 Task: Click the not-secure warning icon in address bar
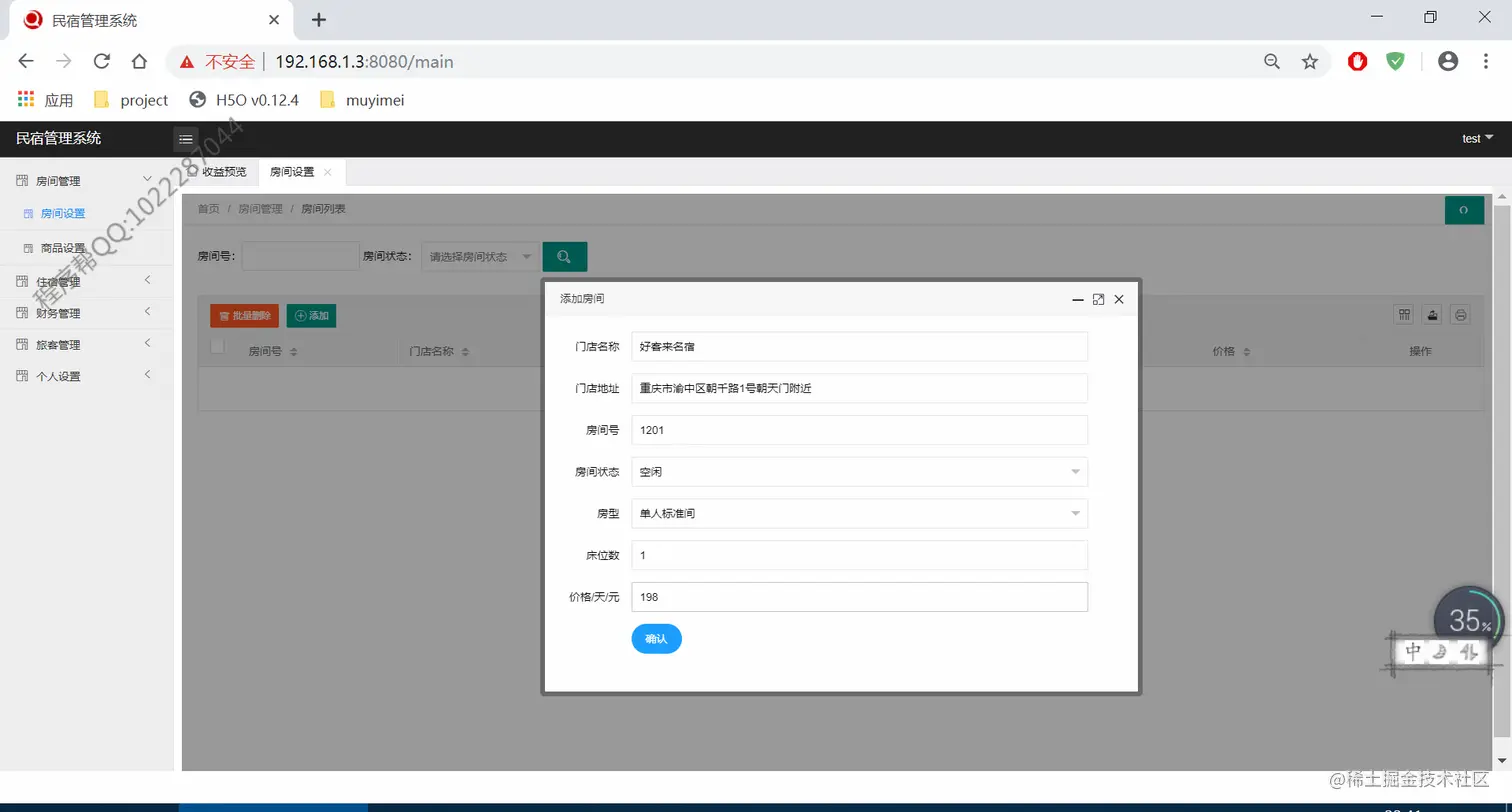(187, 62)
